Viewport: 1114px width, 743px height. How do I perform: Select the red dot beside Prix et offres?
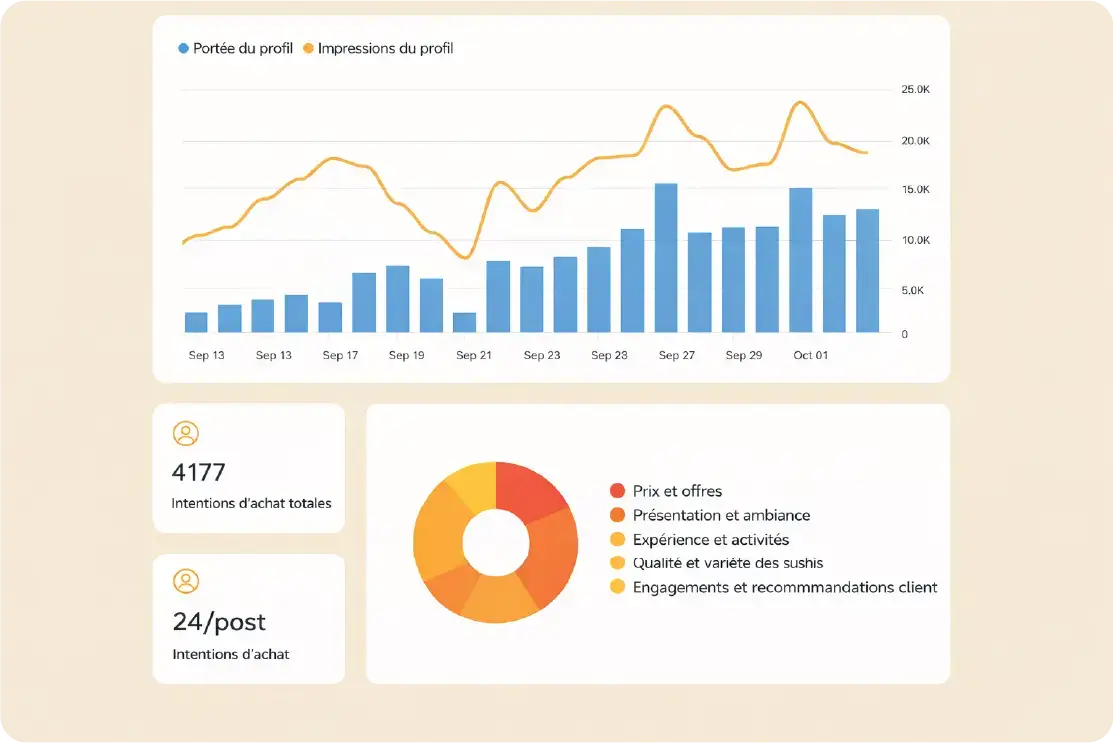pyautogui.click(x=617, y=491)
